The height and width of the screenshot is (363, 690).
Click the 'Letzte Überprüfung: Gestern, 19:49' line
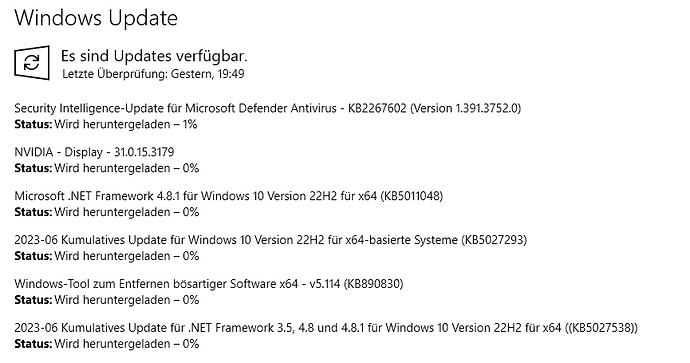tap(153, 74)
